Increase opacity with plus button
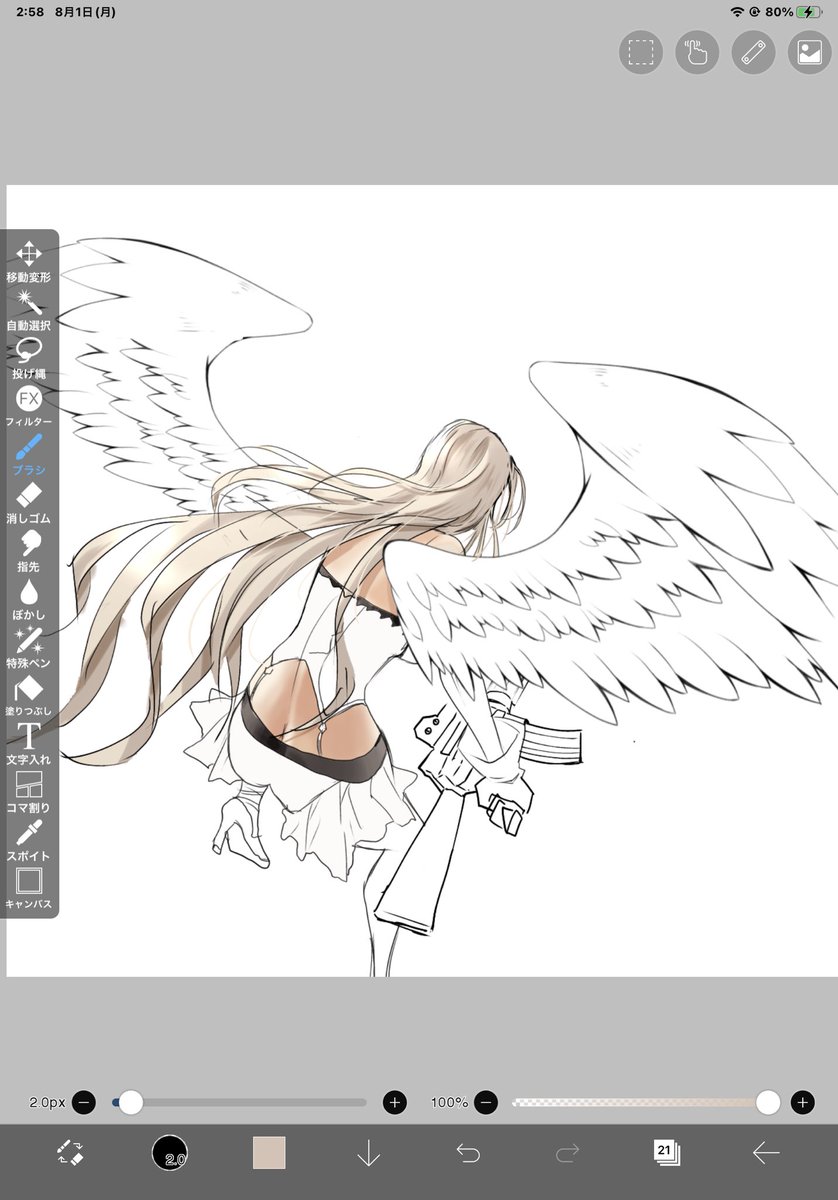 [802, 1102]
